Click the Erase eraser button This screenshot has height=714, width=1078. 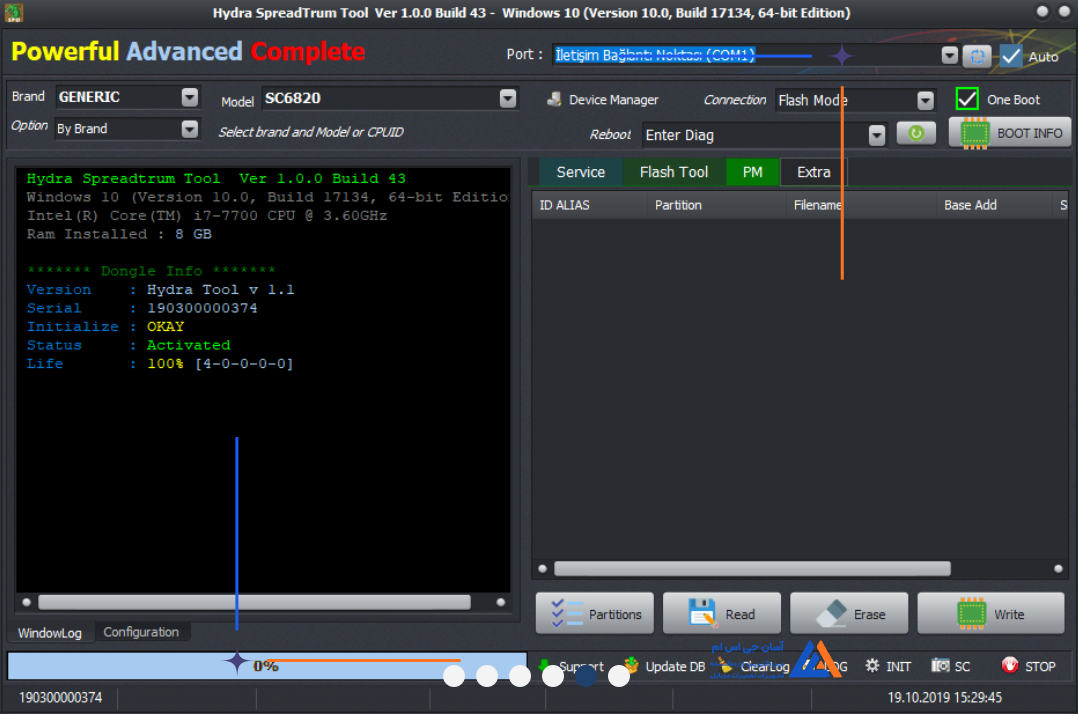click(x=849, y=613)
